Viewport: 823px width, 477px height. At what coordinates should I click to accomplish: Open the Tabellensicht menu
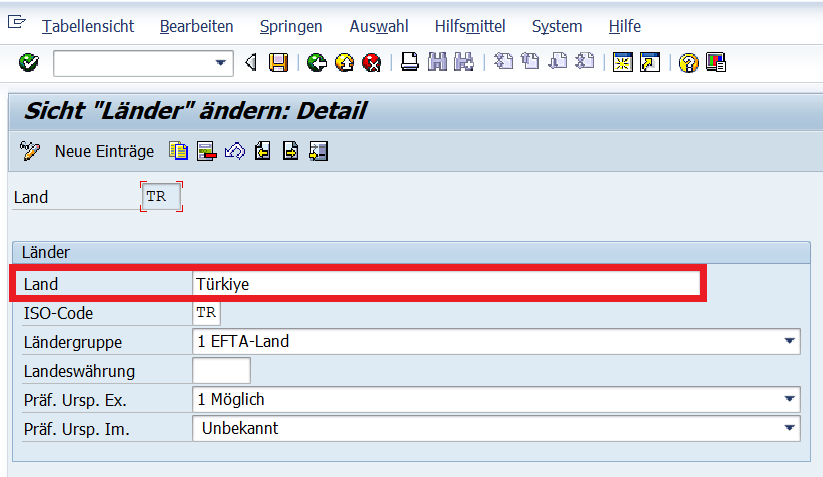(x=88, y=26)
